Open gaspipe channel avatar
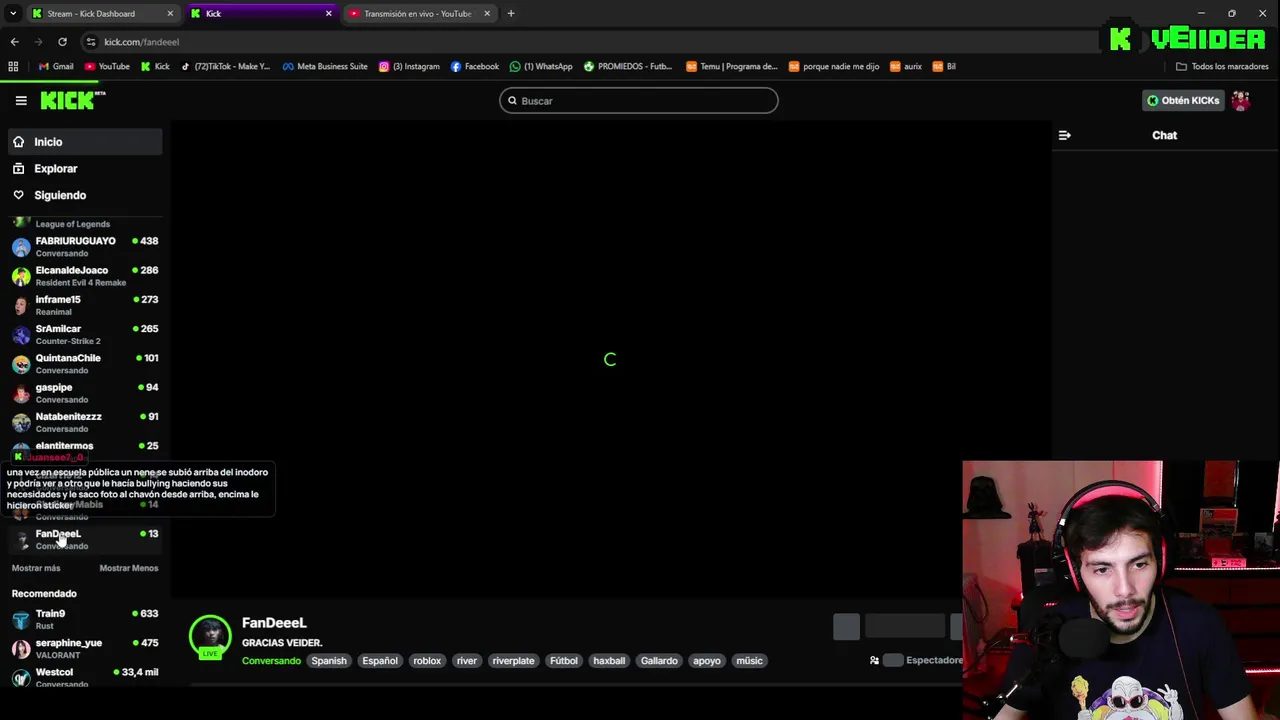The image size is (1280, 720). click(21, 393)
